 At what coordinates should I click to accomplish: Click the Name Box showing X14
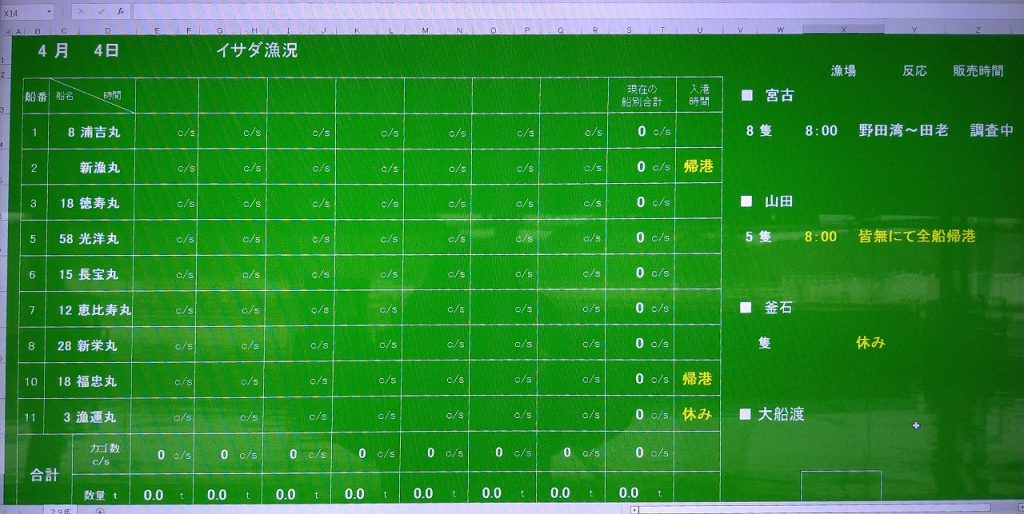pos(22,12)
